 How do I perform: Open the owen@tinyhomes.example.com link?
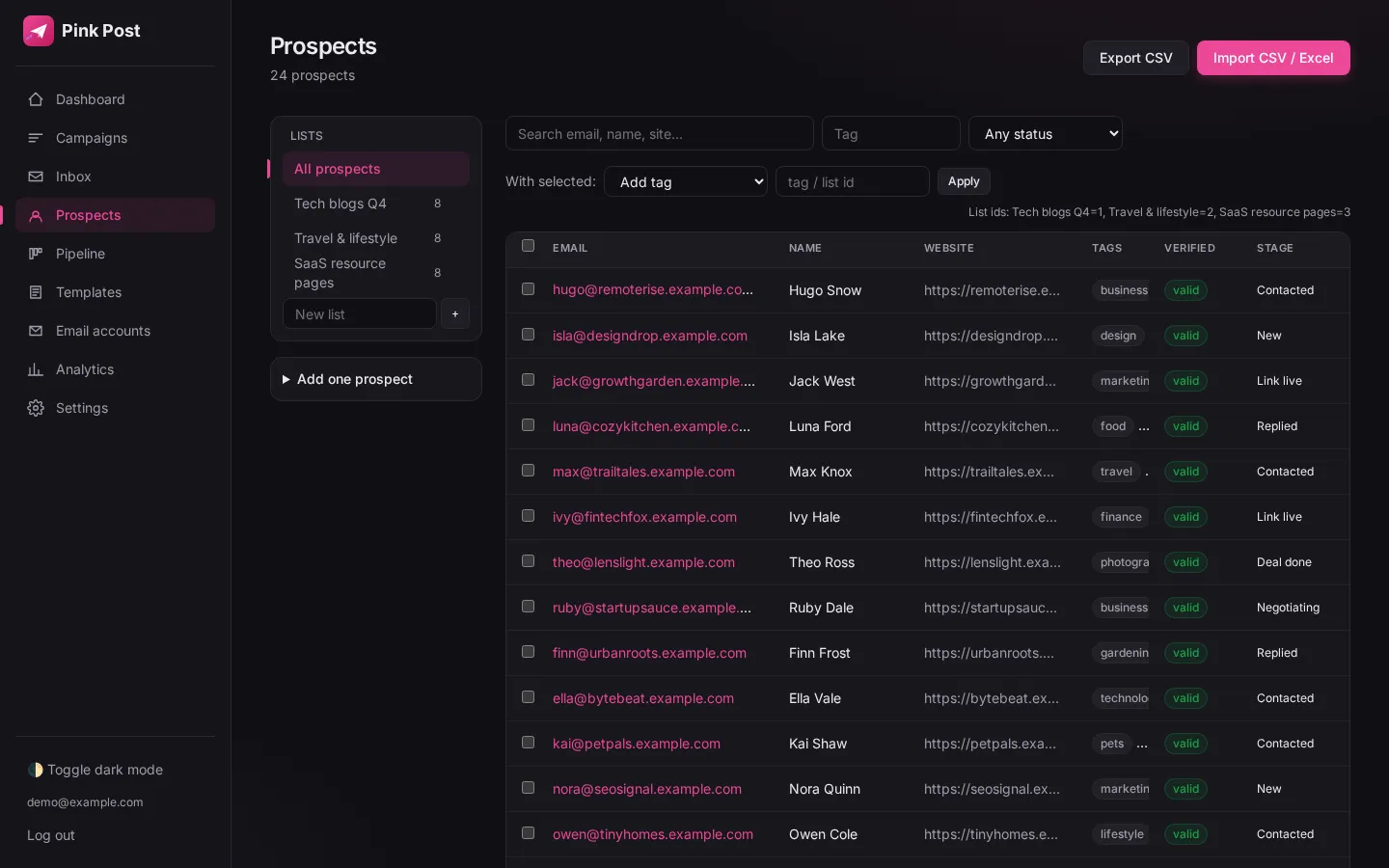[x=653, y=834]
